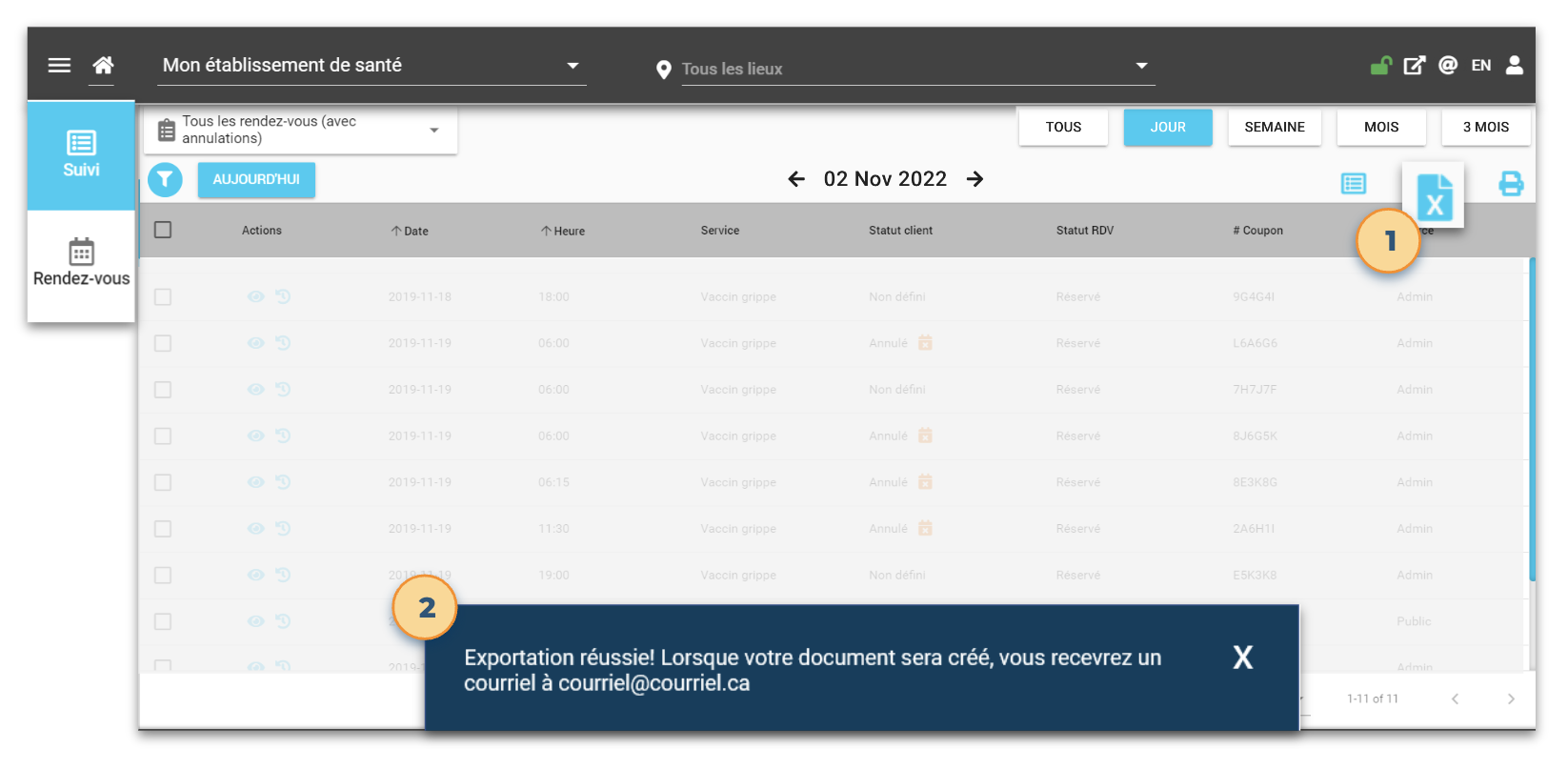
Task: Go to next day arrow
Action: tap(975, 179)
